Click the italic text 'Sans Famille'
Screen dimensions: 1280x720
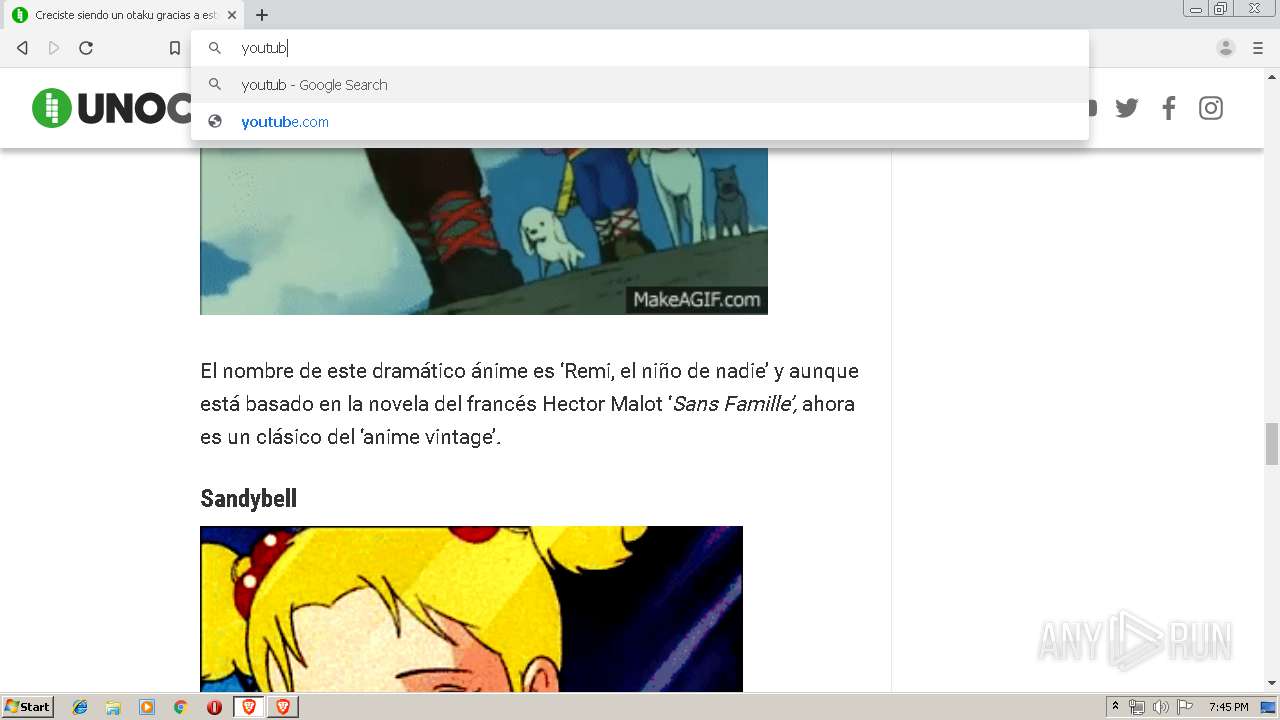[734, 404]
